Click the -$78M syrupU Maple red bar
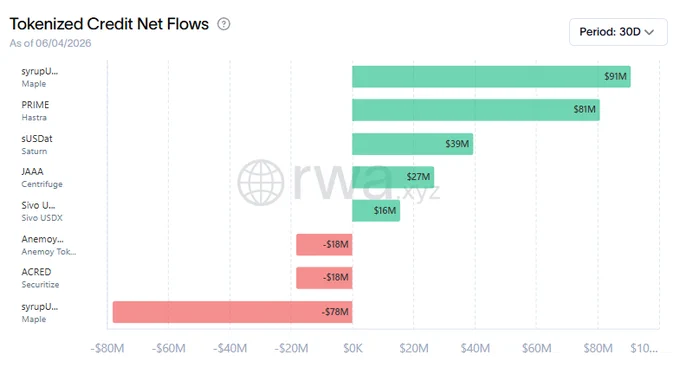Image resolution: width=680 pixels, height=374 pixels. [232, 312]
